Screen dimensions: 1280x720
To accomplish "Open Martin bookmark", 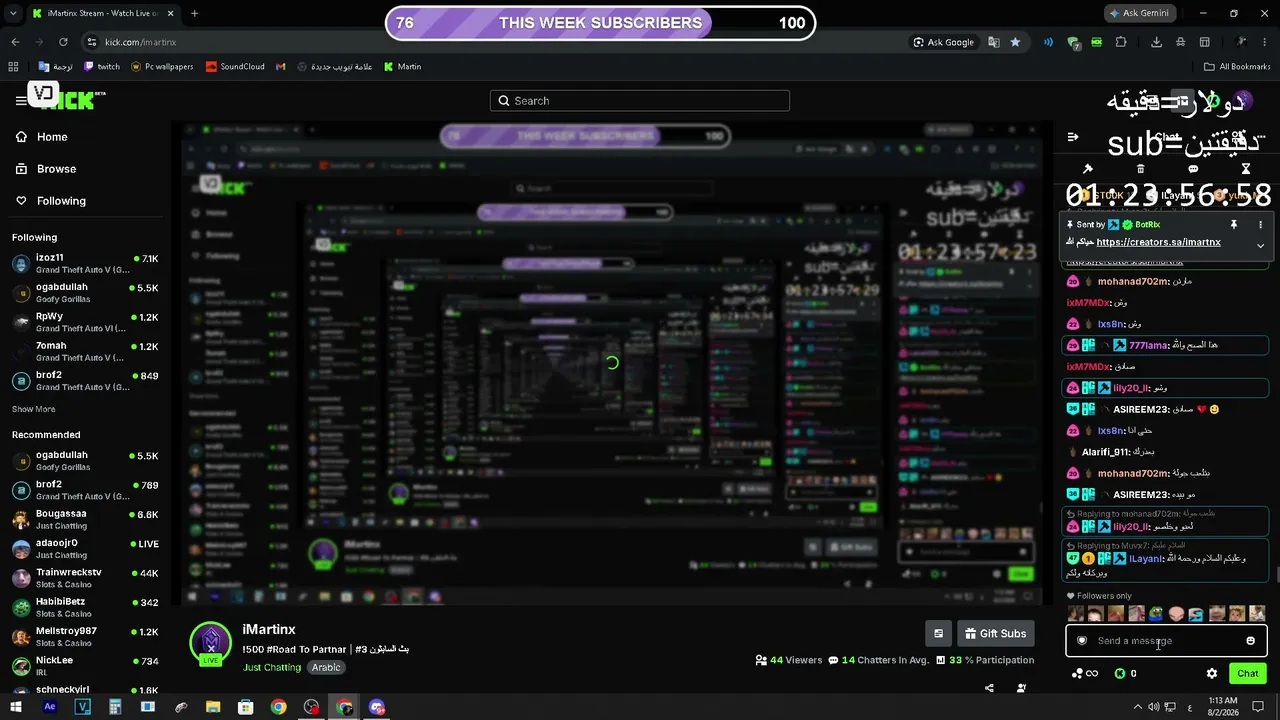I will (x=403, y=67).
